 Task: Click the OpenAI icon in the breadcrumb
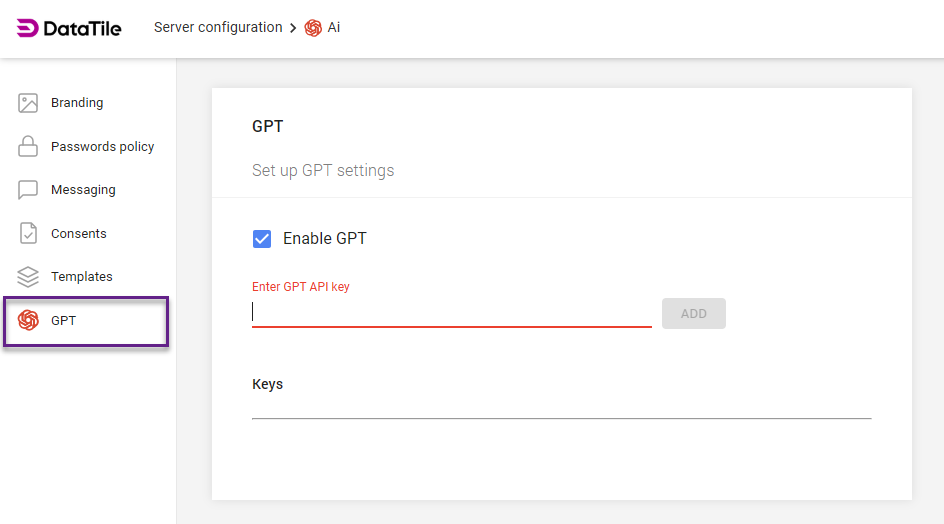pos(313,28)
